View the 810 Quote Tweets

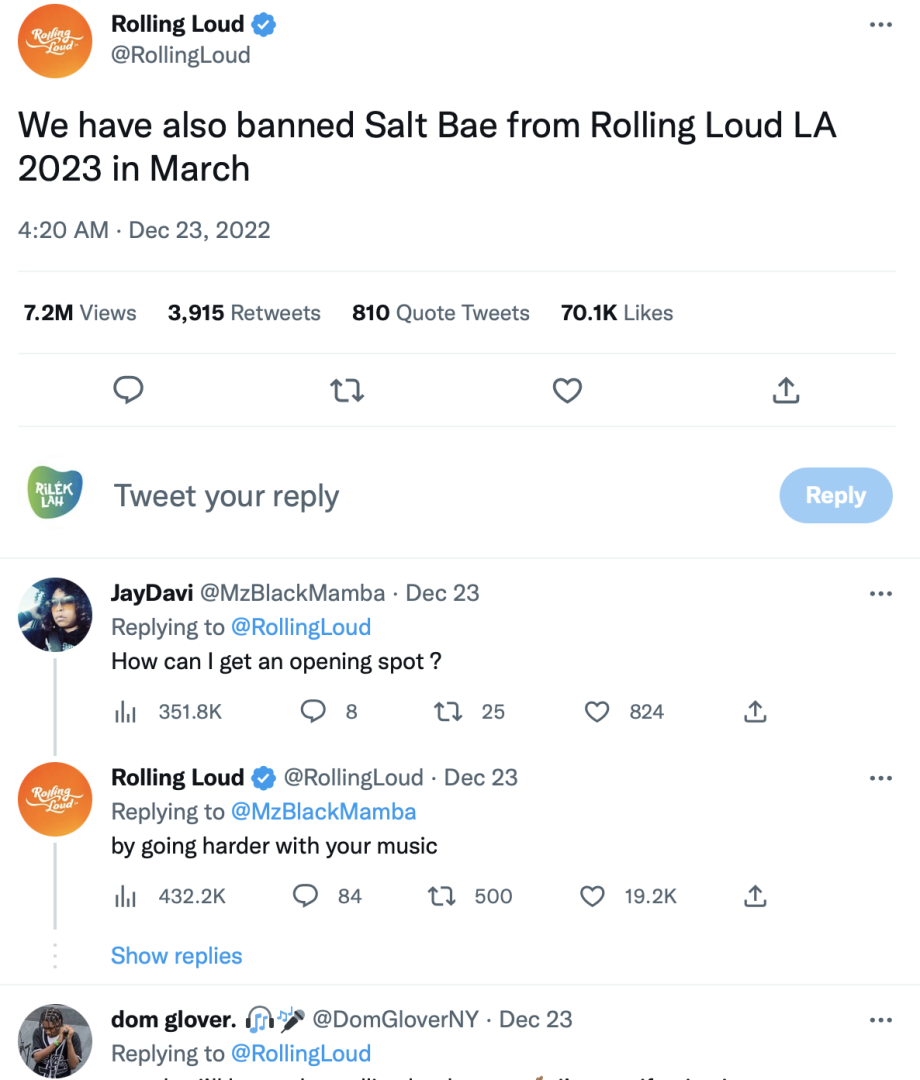click(x=441, y=313)
